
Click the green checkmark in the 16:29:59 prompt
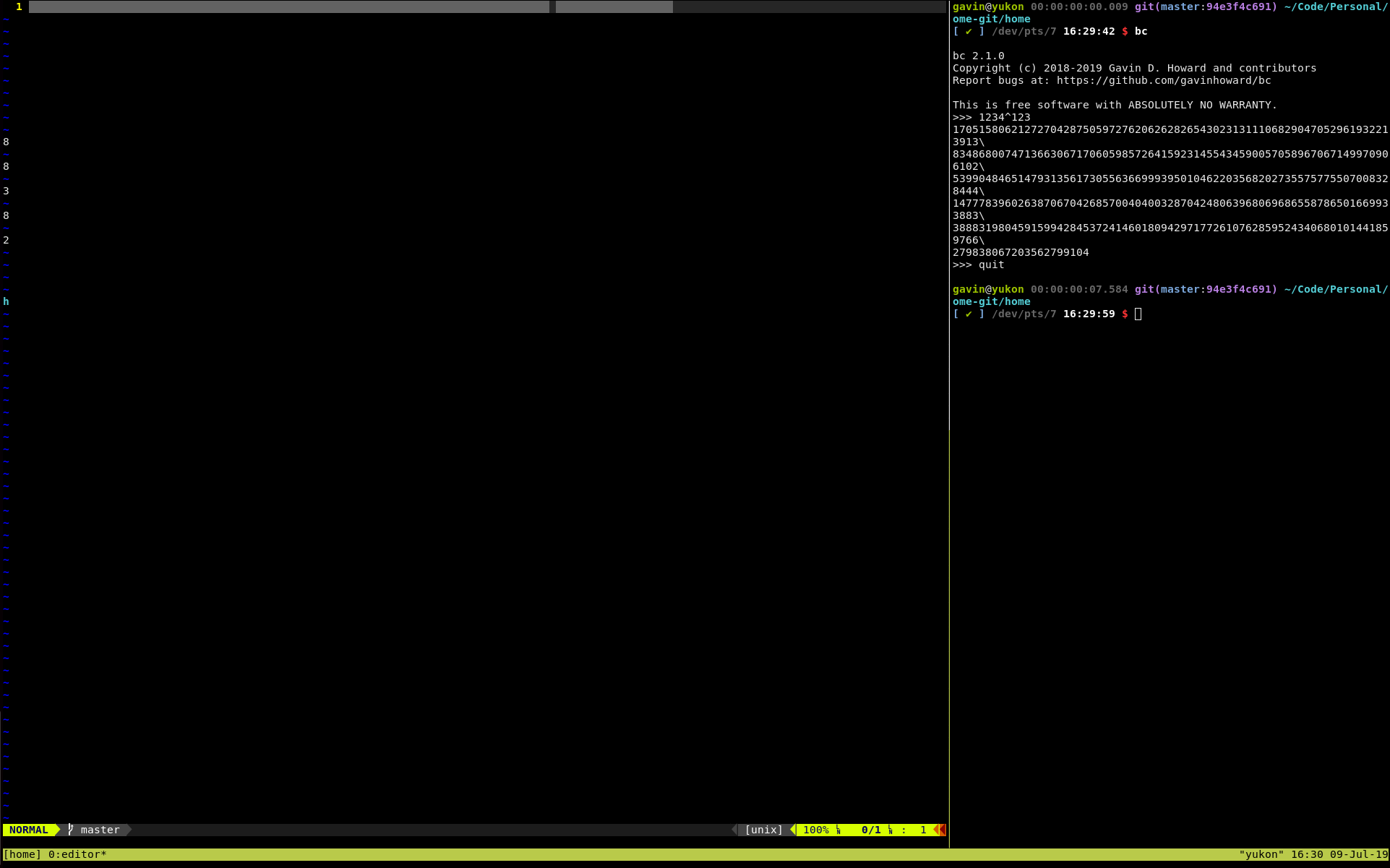point(969,314)
